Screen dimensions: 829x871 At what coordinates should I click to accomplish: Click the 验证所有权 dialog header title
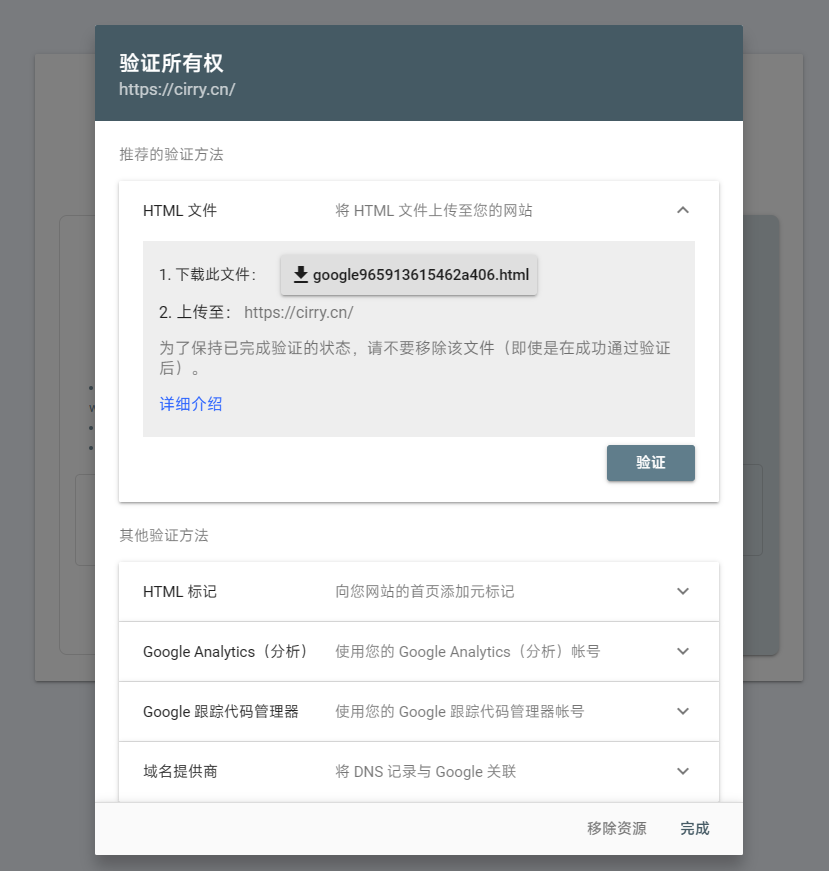[x=171, y=64]
